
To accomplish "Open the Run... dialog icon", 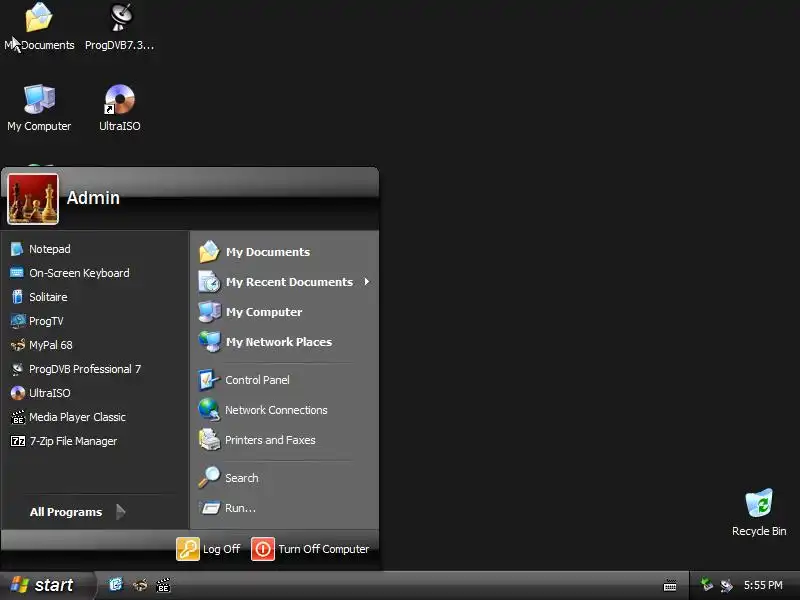I will click(209, 508).
